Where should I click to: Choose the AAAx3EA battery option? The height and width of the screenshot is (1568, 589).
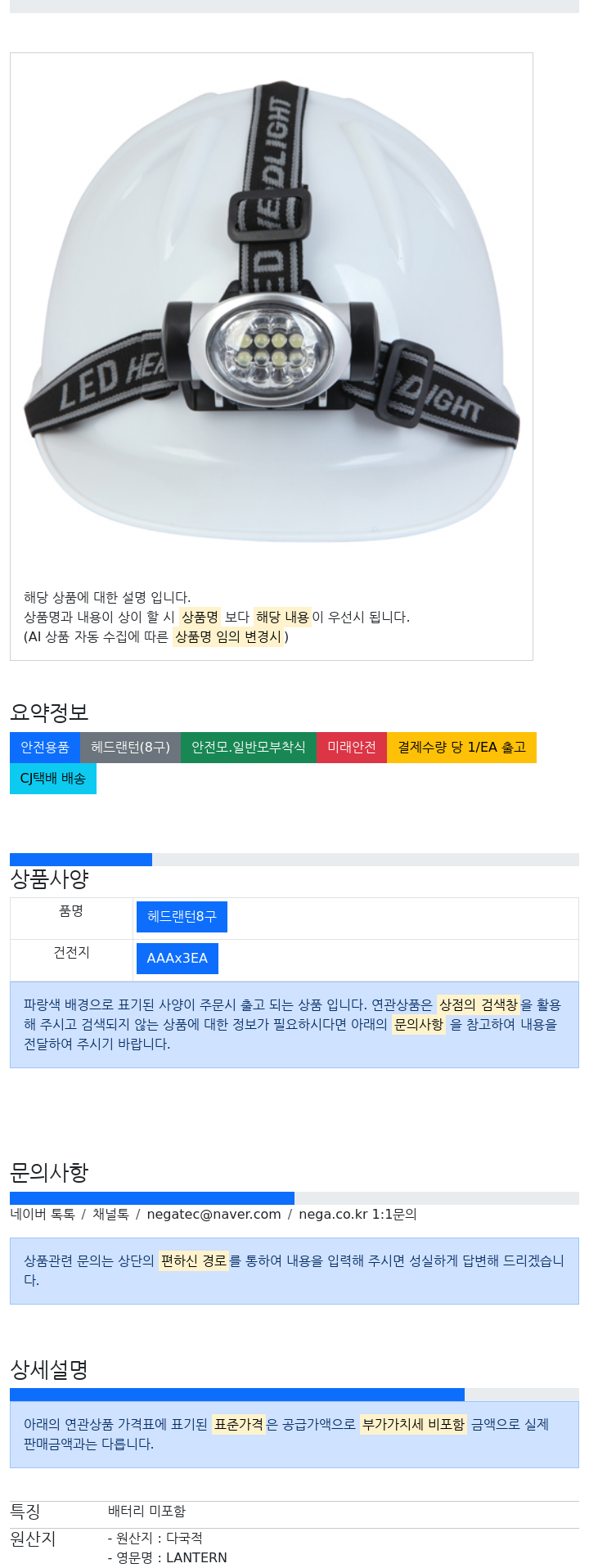178,959
